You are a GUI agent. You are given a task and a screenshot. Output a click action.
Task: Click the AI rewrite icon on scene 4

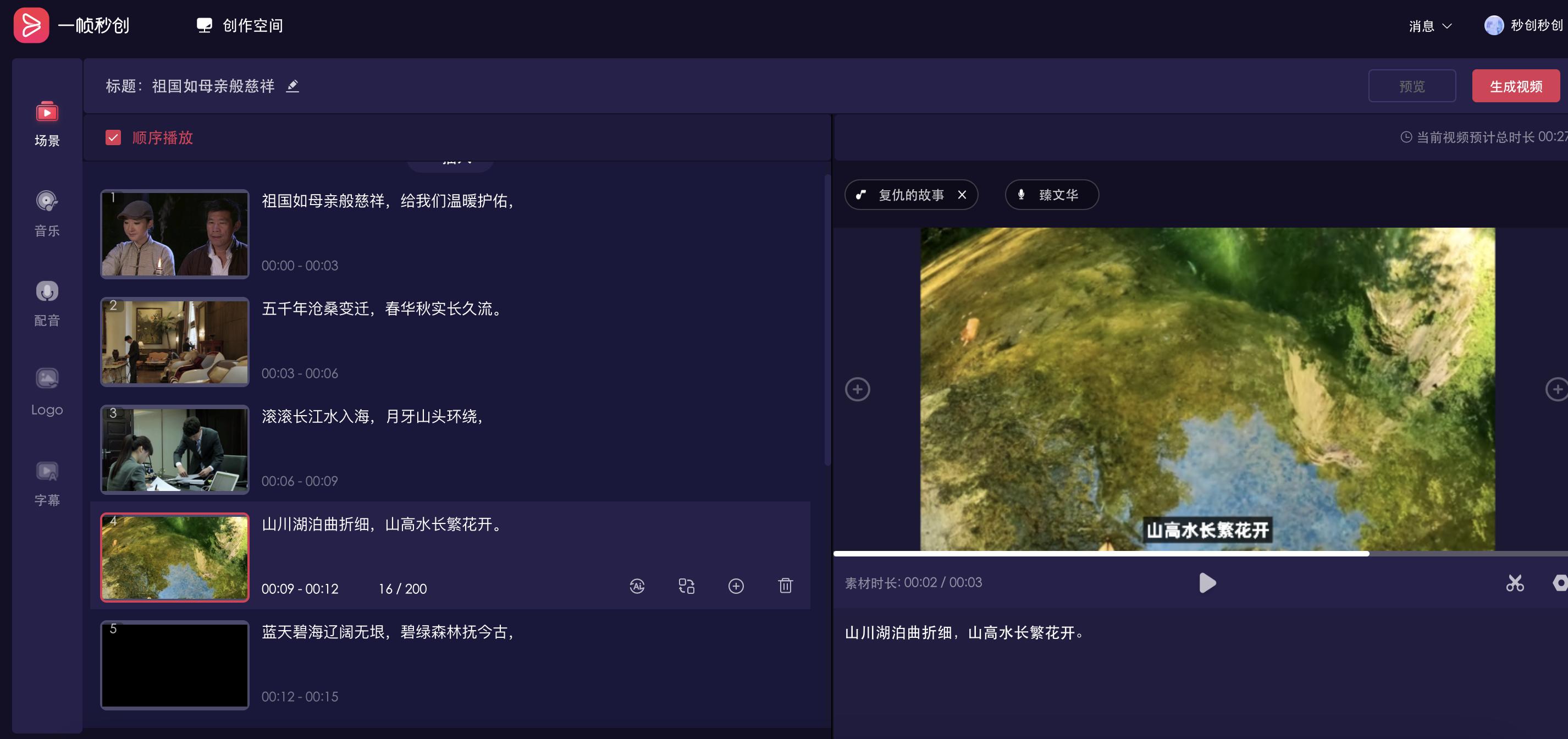[x=637, y=586]
